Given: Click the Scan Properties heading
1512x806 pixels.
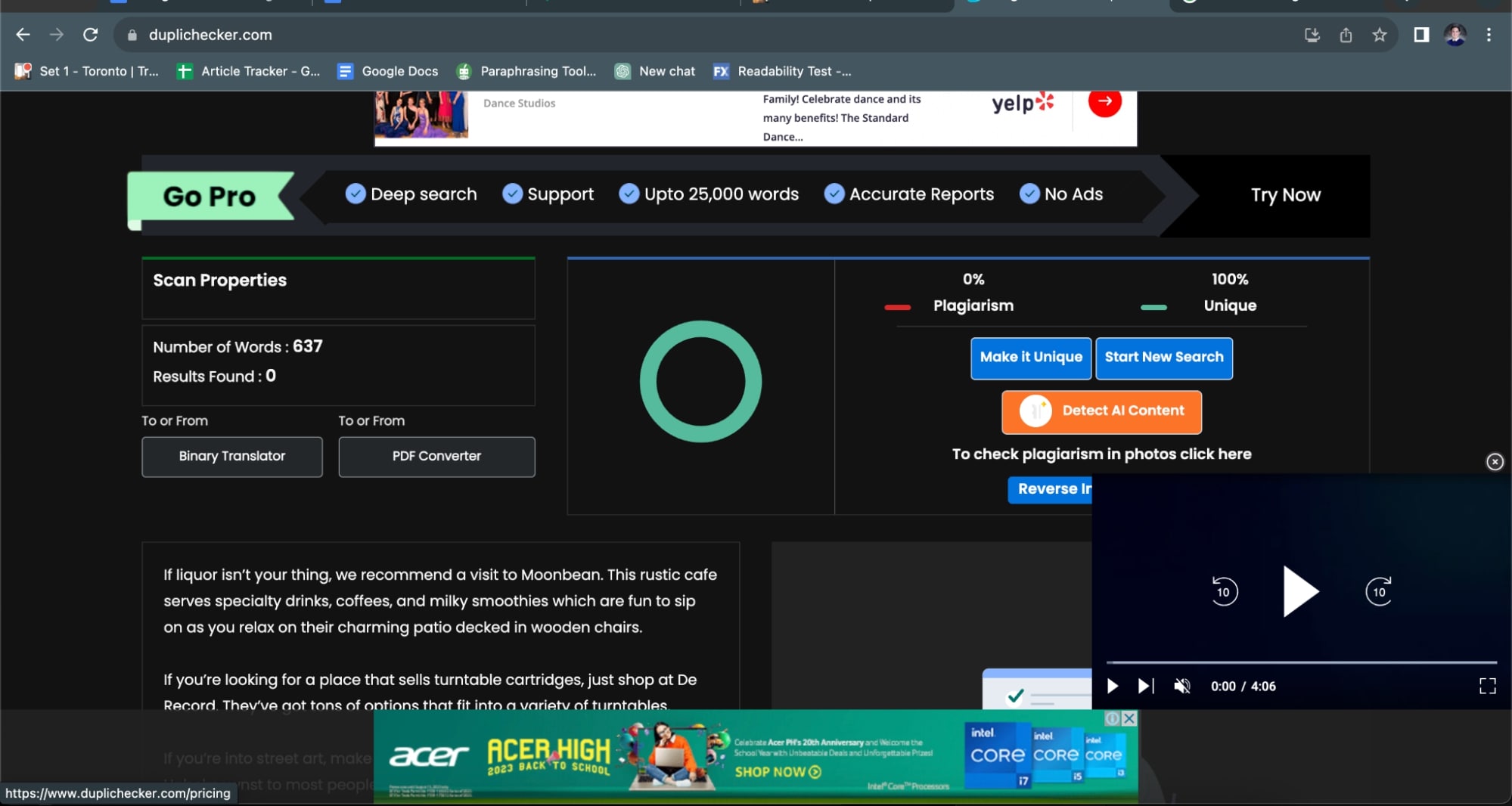Looking at the screenshot, I should point(220,281).
